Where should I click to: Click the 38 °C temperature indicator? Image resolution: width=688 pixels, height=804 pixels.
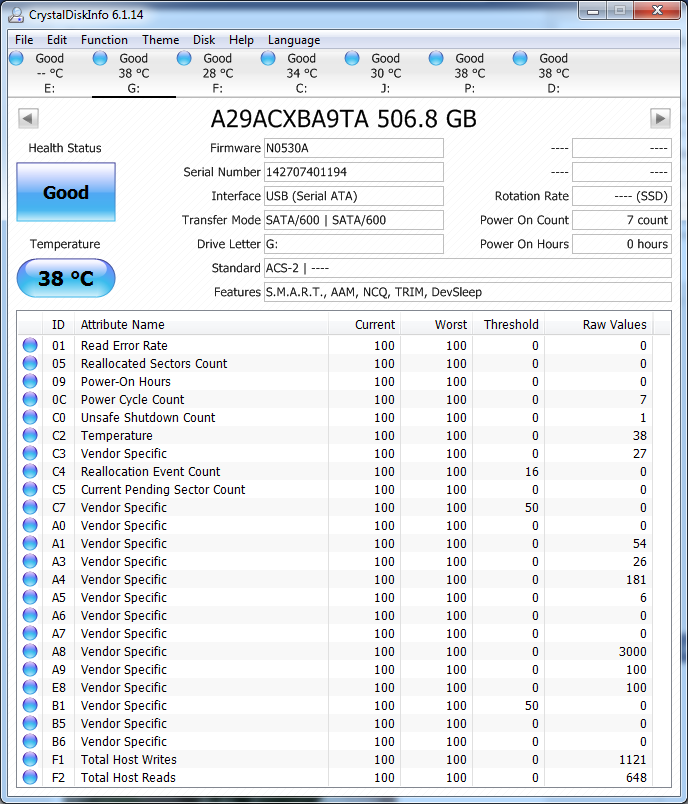[x=66, y=278]
